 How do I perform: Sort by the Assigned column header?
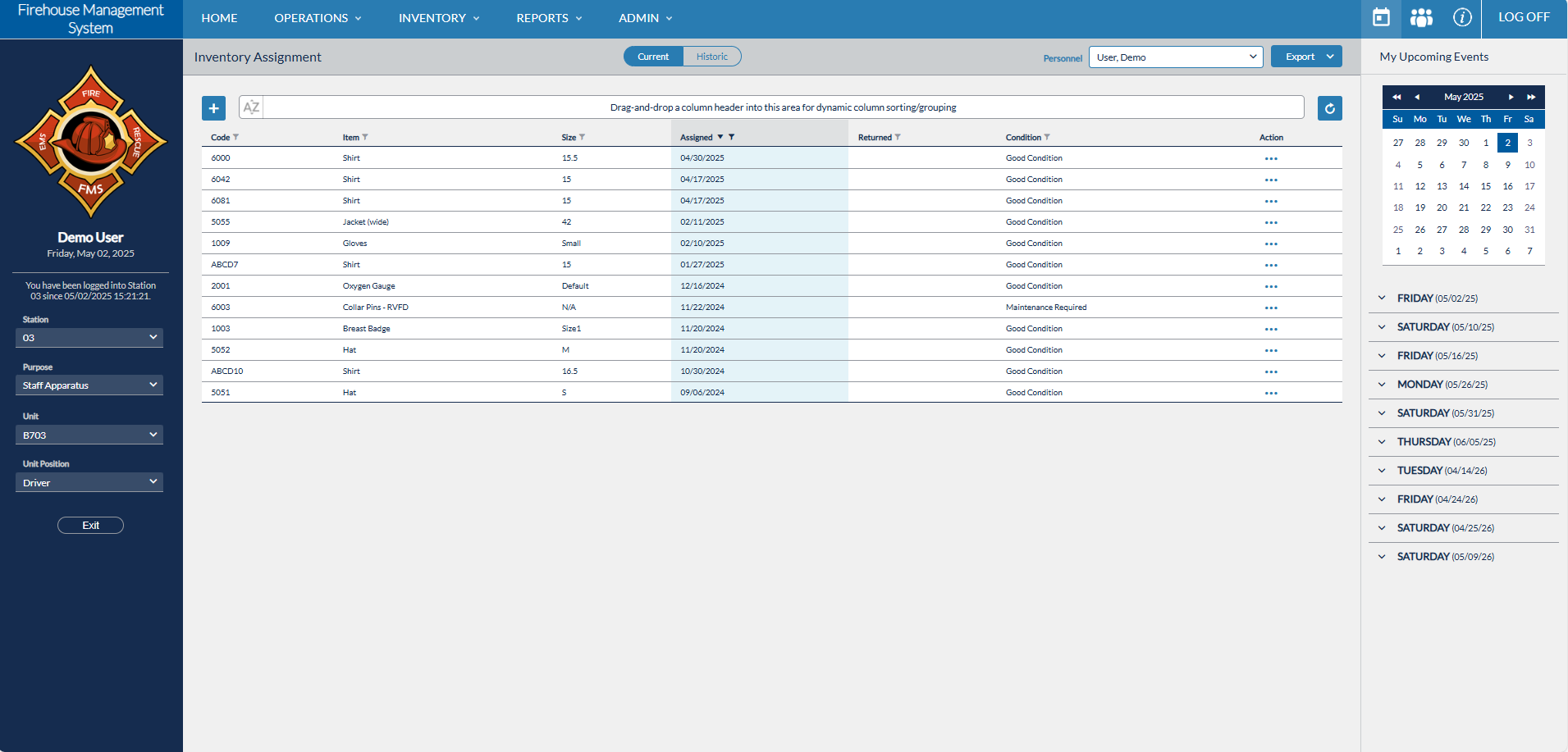696,137
